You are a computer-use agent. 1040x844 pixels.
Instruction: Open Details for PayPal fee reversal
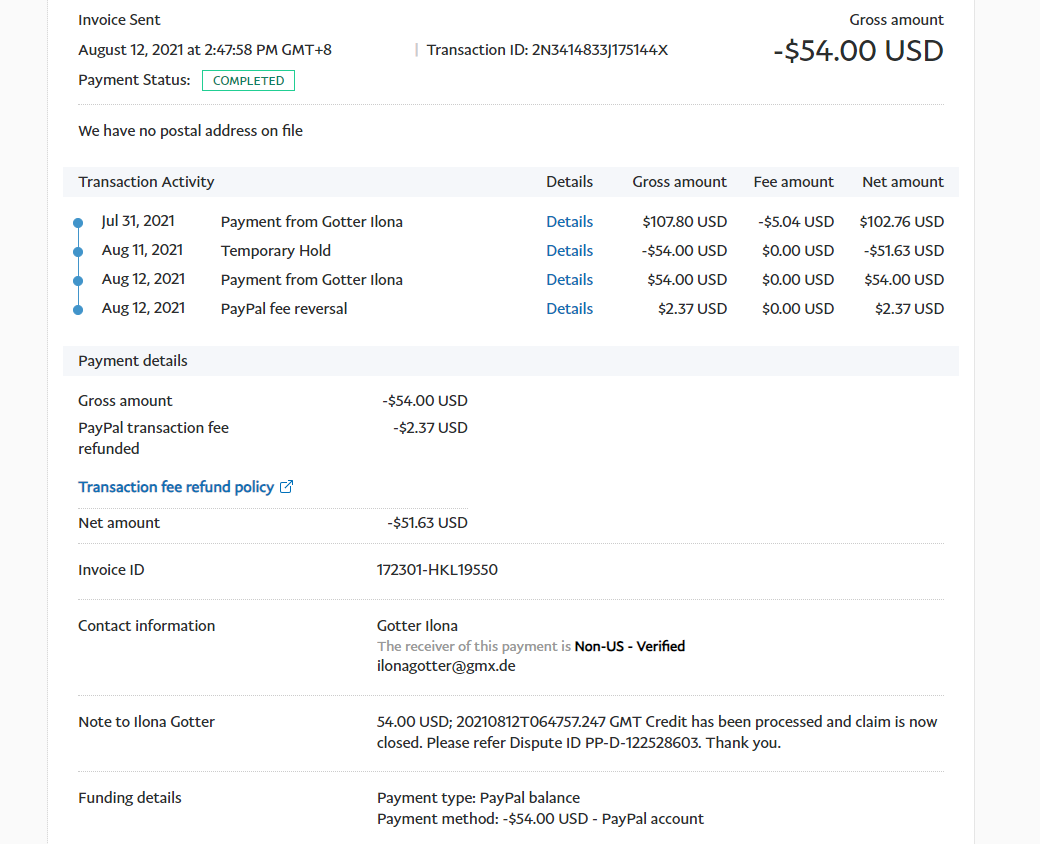[x=569, y=309]
